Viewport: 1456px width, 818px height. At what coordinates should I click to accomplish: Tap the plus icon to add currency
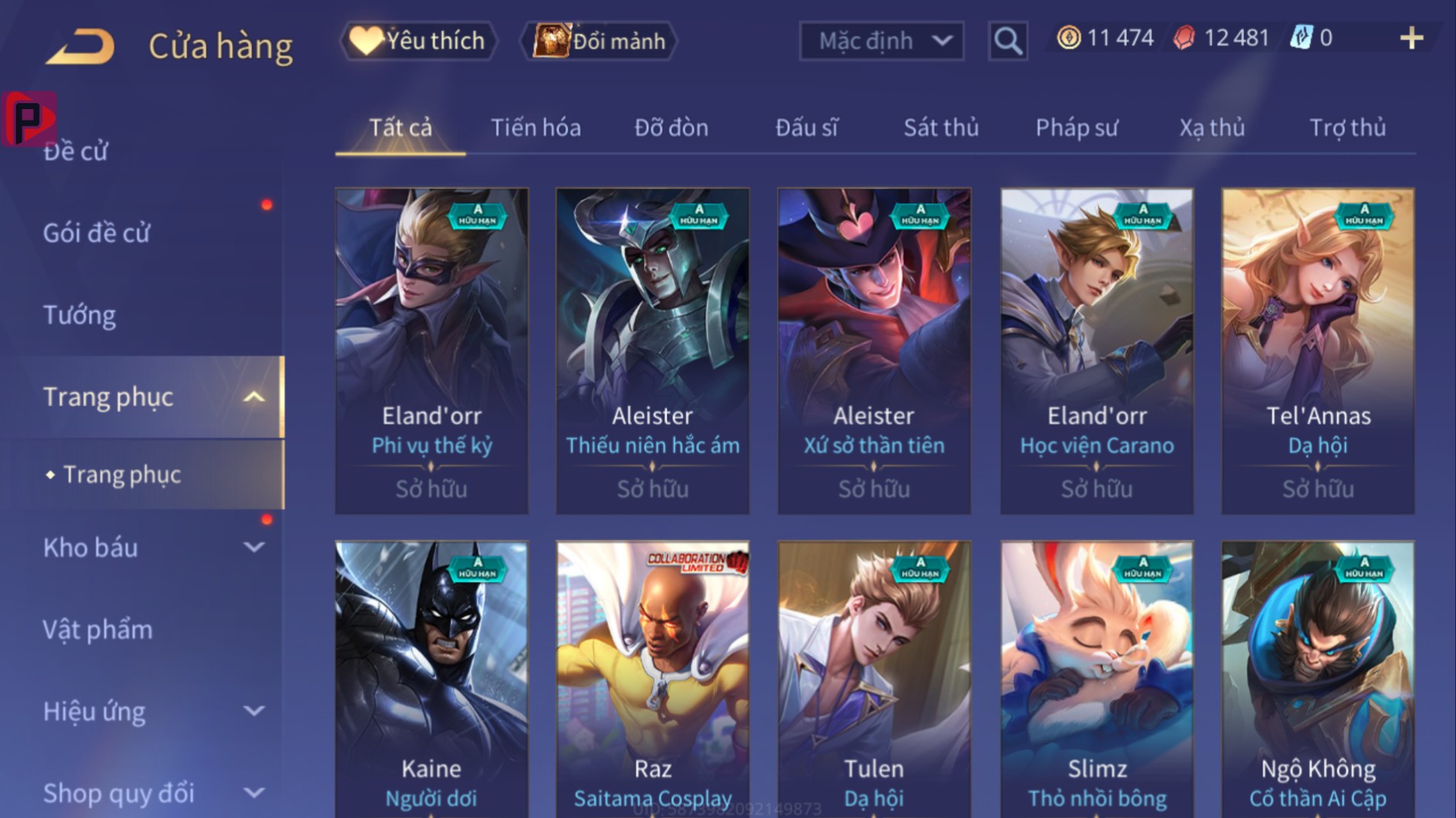(1412, 38)
